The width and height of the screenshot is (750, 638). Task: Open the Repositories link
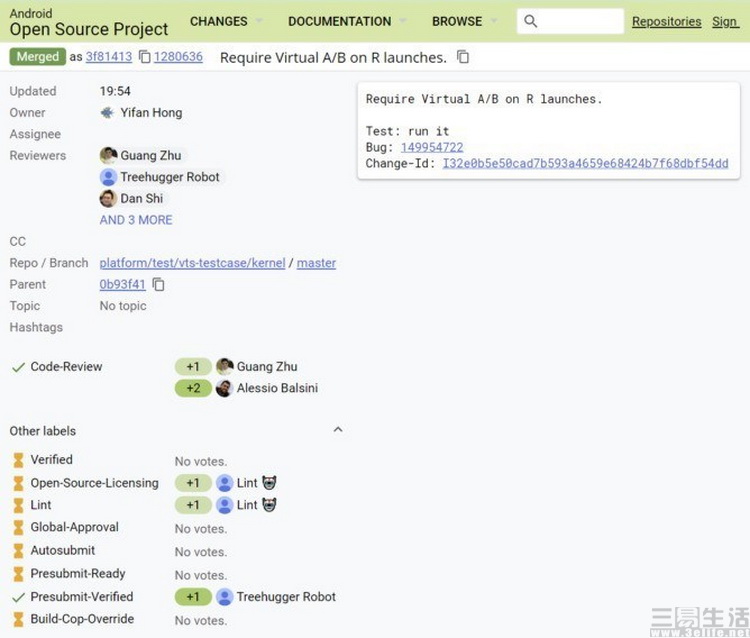tap(666, 22)
